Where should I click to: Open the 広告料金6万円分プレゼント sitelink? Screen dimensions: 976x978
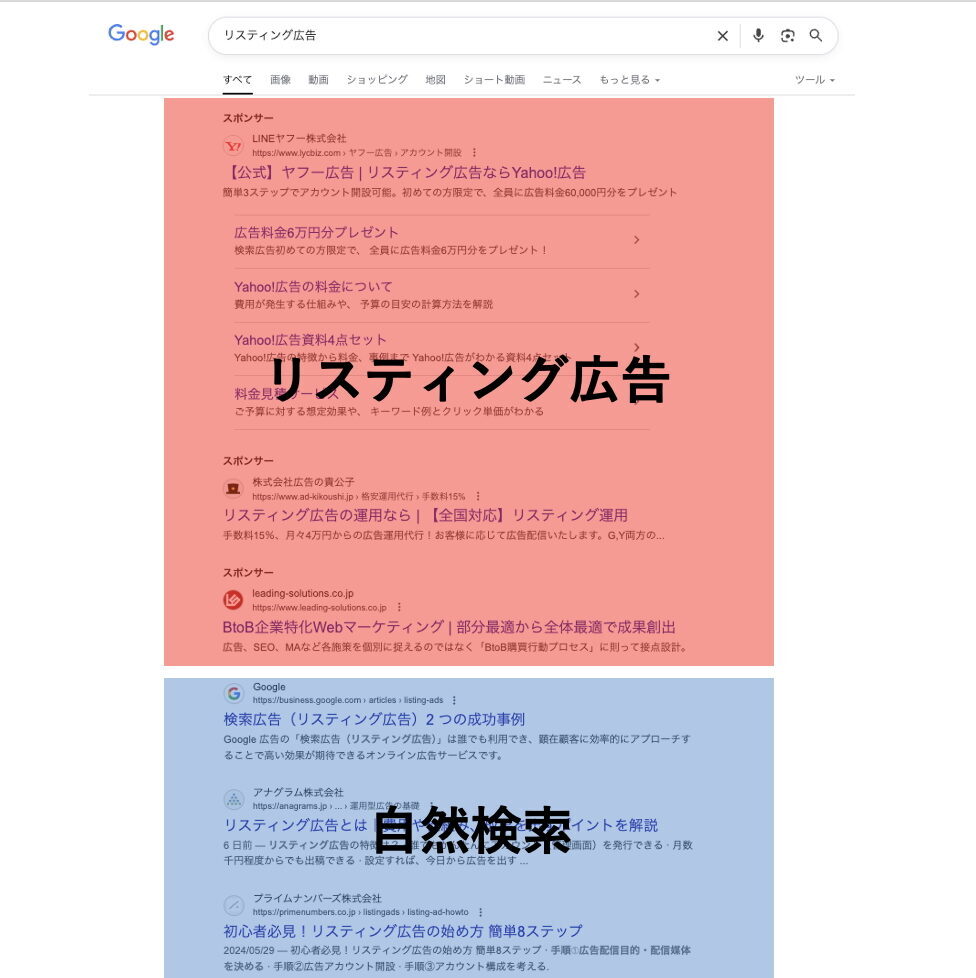point(316,233)
